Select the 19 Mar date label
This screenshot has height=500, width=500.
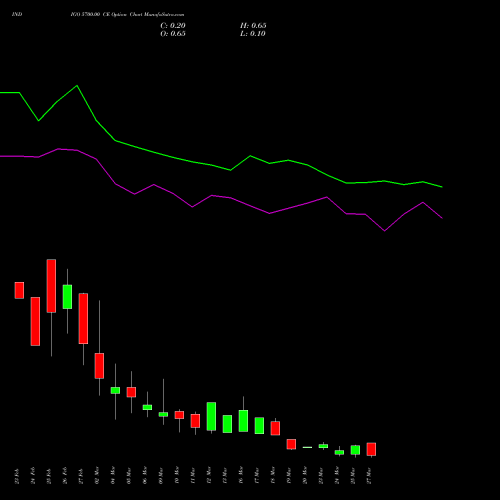click(289, 476)
